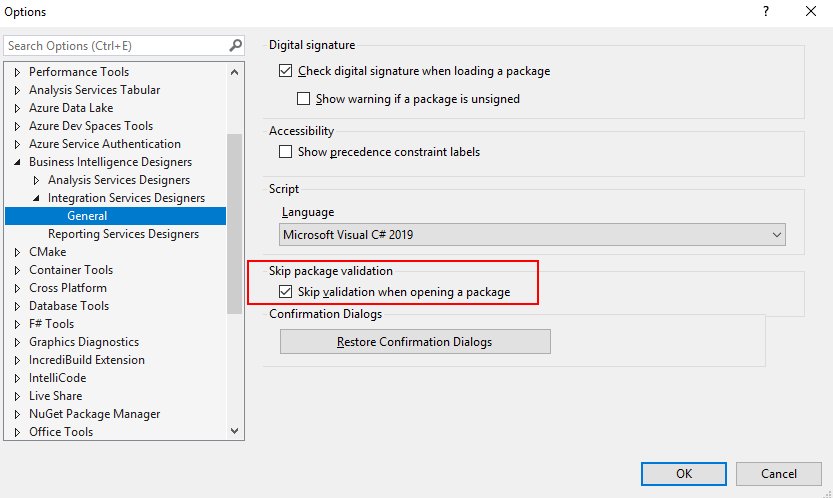Click the help question mark icon
Viewport: 833px width, 498px height.
pos(766,11)
